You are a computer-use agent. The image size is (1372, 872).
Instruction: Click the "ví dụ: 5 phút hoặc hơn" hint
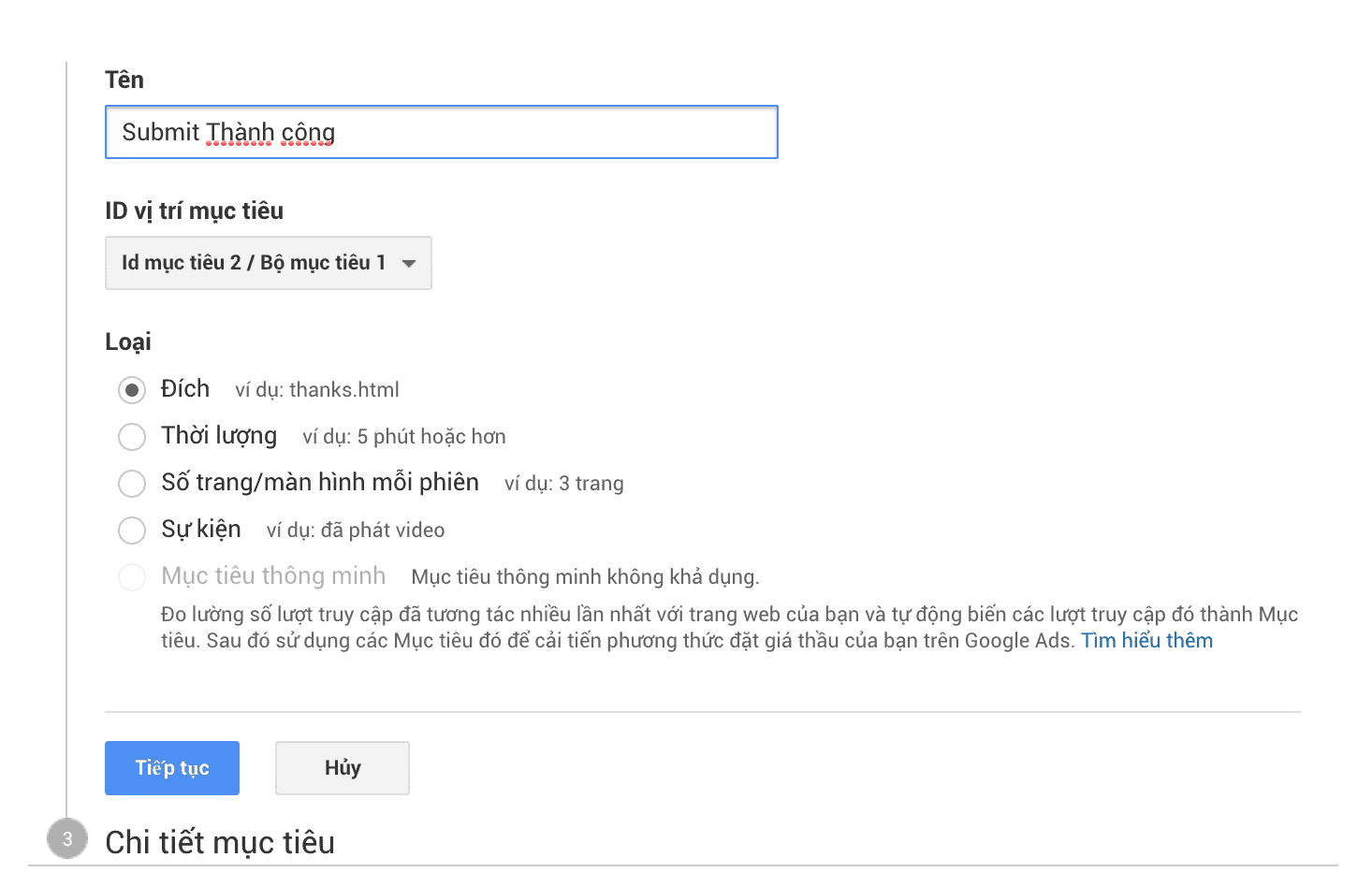404,437
